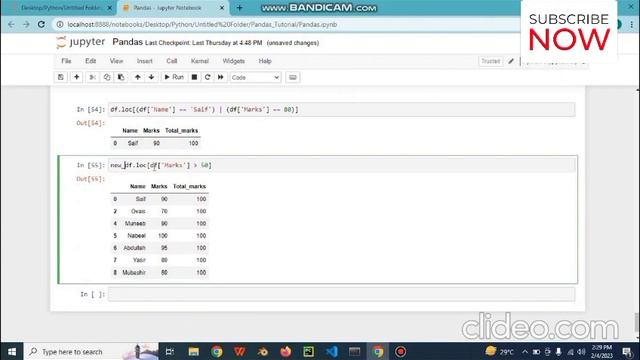Switch to the Desktop/Python folder browser tab
This screenshot has height=360, width=640.
tap(60, 8)
